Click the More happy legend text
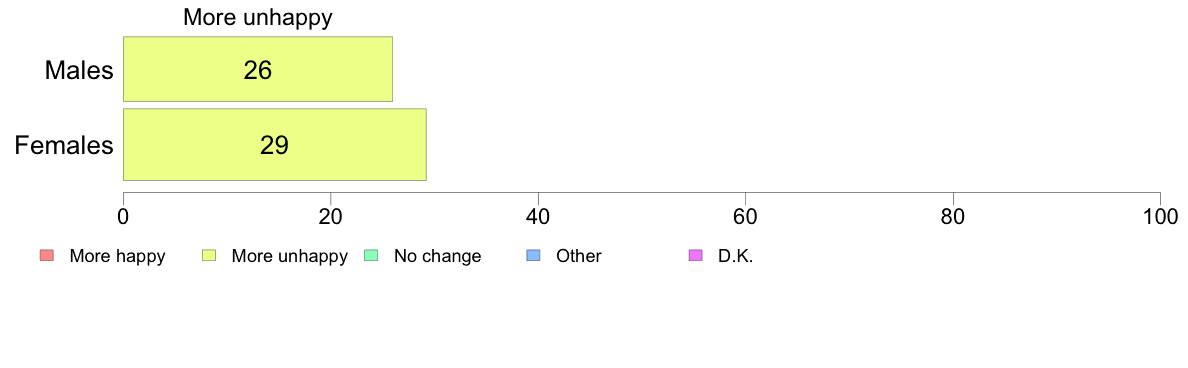The height and width of the screenshot is (368, 1188). (117, 256)
